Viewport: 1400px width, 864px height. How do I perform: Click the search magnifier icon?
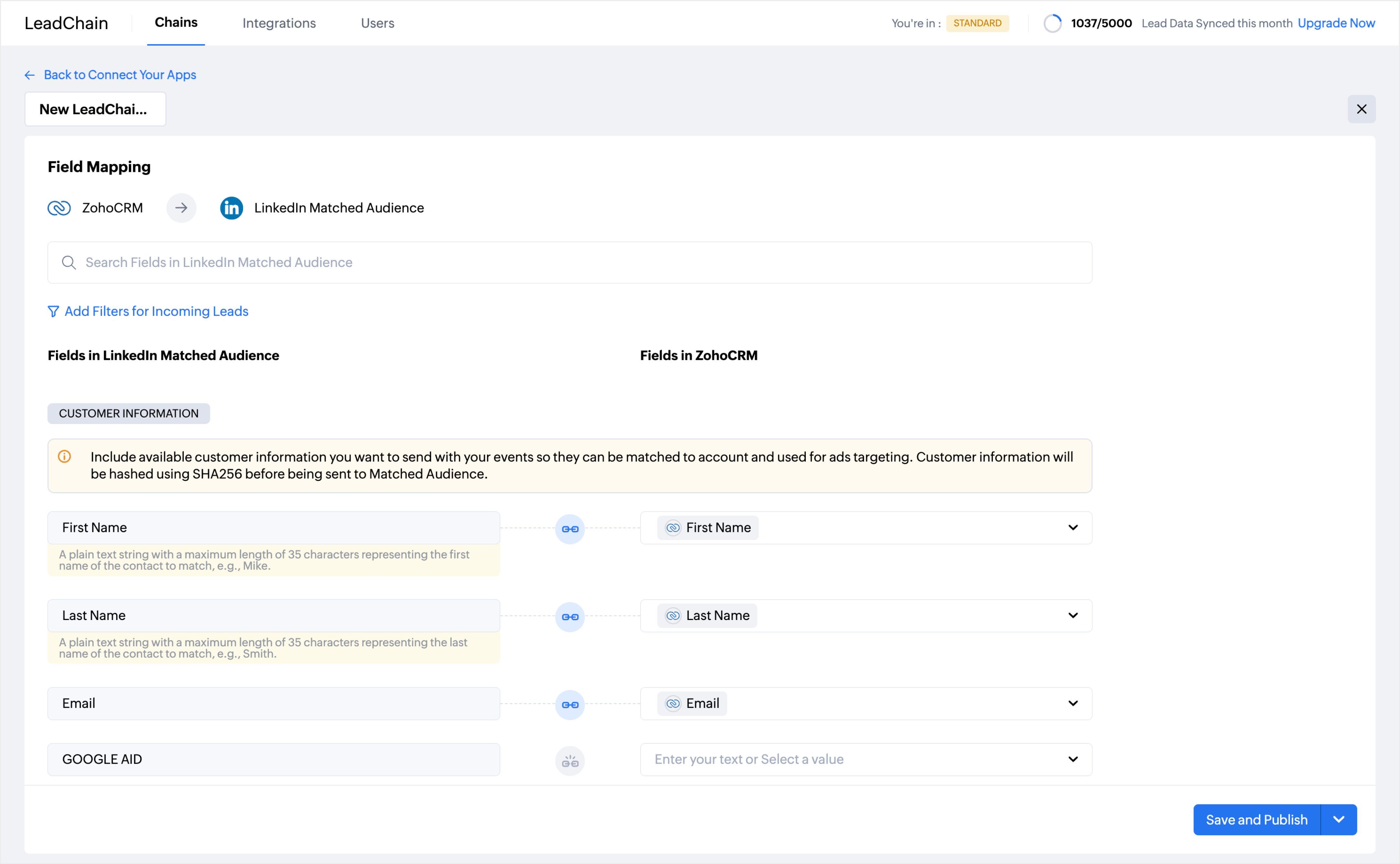pos(69,262)
